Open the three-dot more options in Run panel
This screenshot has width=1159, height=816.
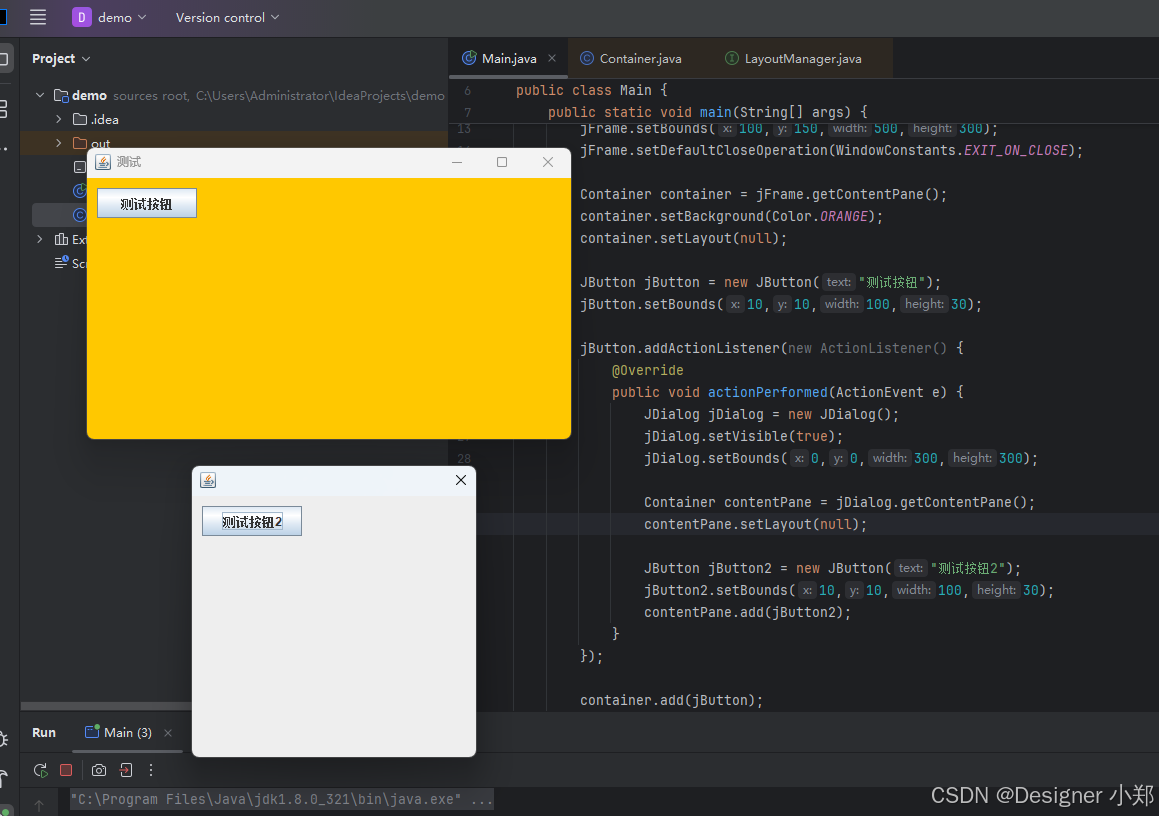pos(151,770)
